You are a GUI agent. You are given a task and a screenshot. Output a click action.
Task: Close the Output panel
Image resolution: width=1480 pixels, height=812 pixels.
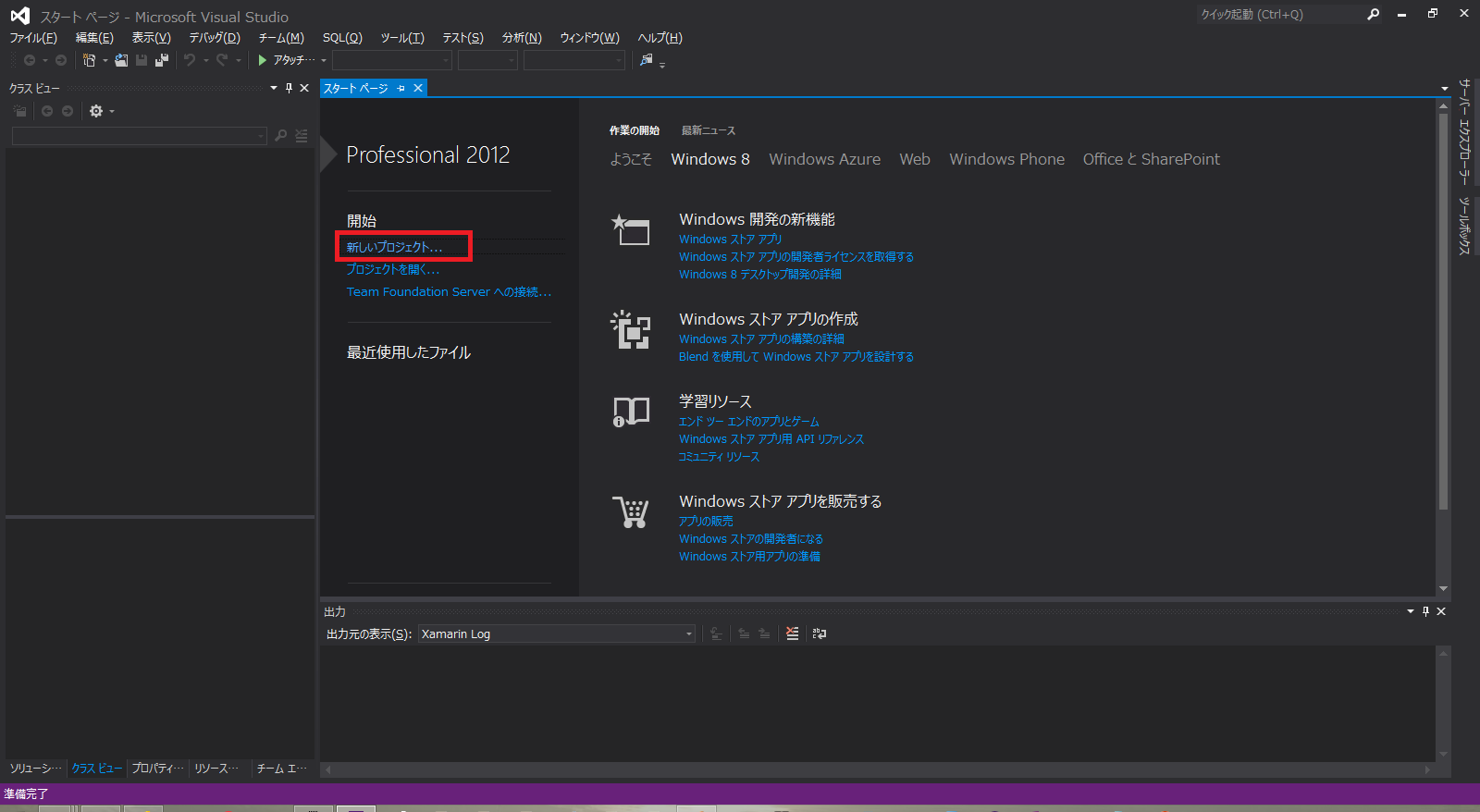pyautogui.click(x=1441, y=611)
